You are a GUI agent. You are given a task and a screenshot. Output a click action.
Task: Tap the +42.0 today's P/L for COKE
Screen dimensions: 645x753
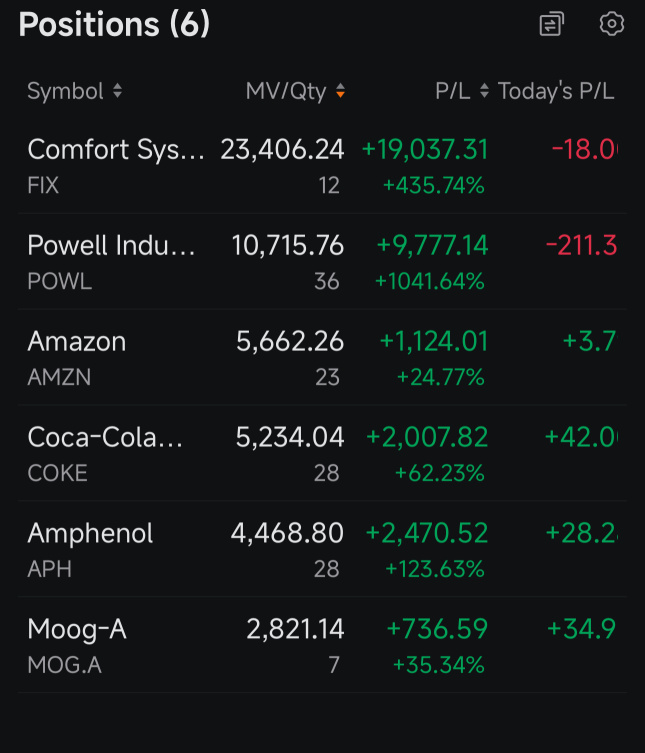(581, 437)
